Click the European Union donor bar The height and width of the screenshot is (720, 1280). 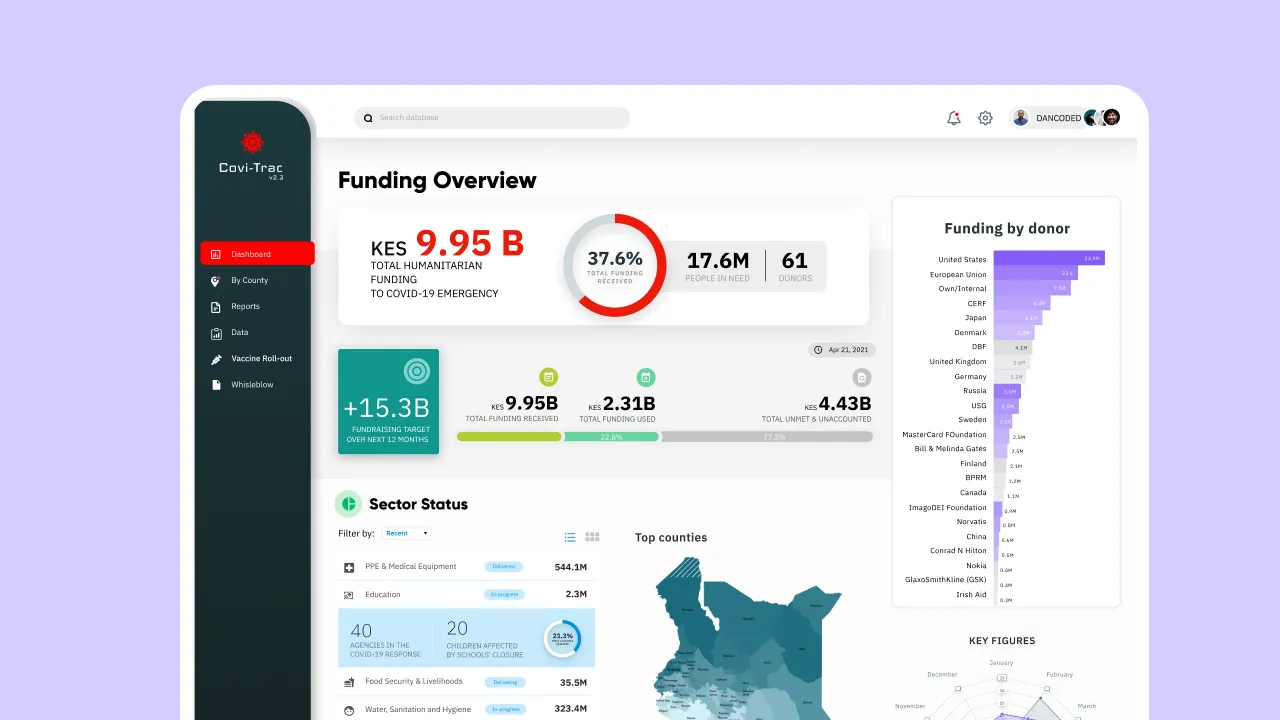pyautogui.click(x=1036, y=274)
